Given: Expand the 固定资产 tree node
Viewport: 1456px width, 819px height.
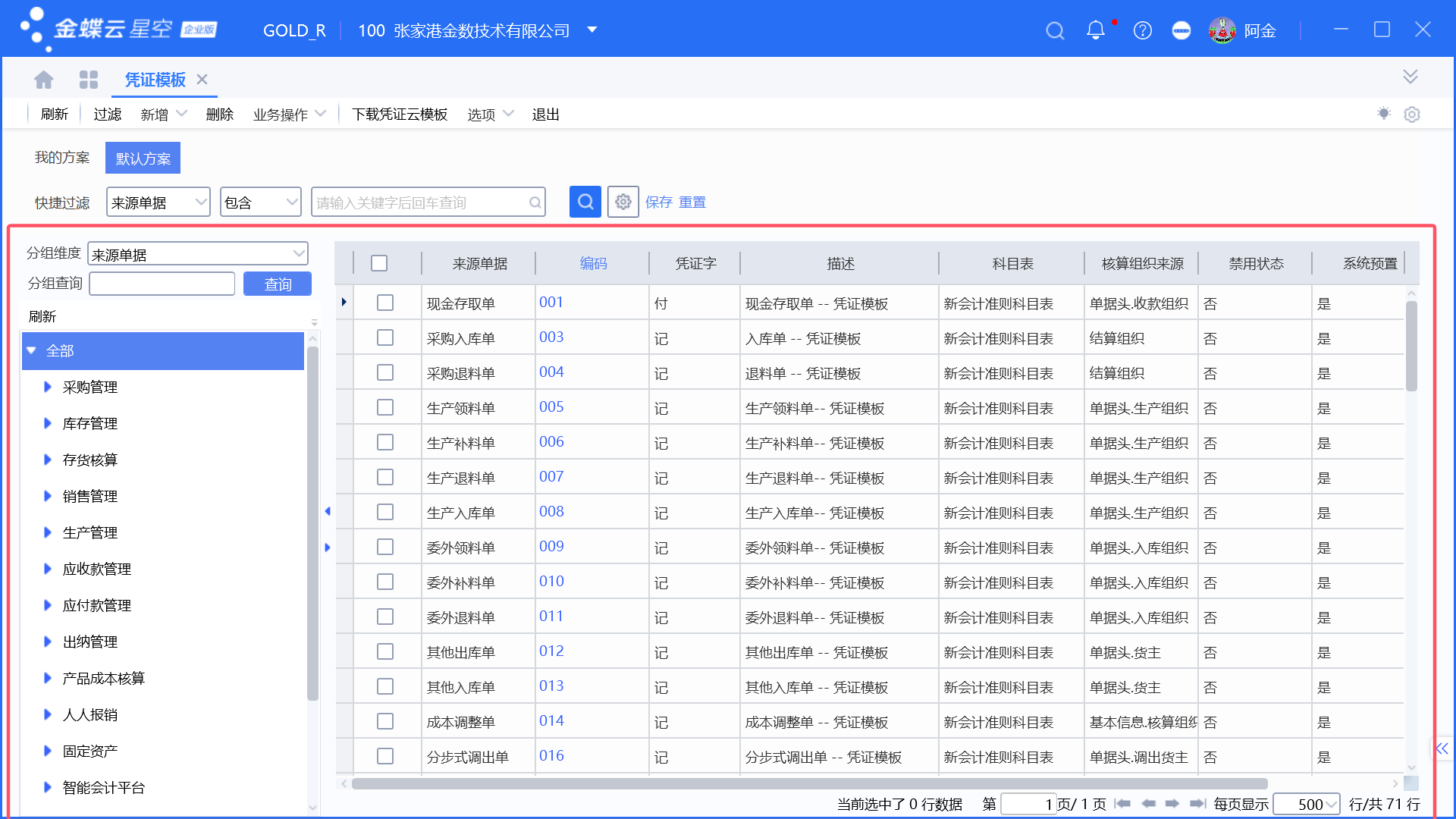Looking at the screenshot, I should click(x=48, y=751).
